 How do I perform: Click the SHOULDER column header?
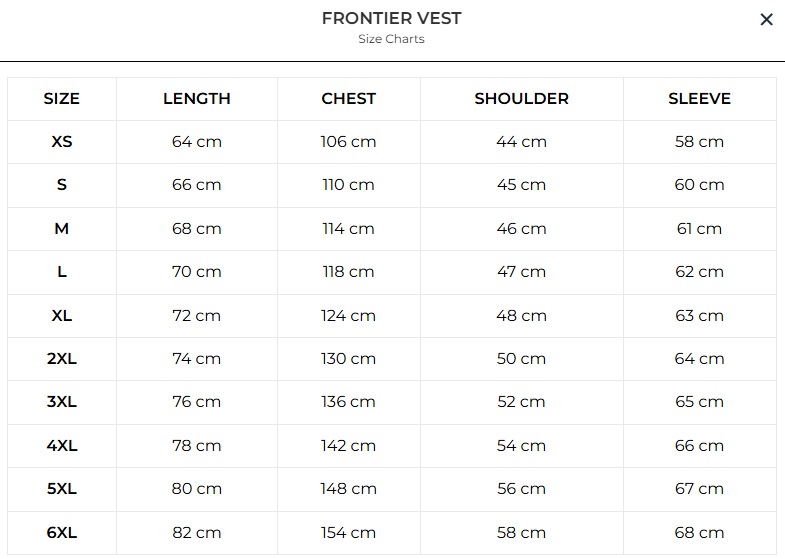521,99
